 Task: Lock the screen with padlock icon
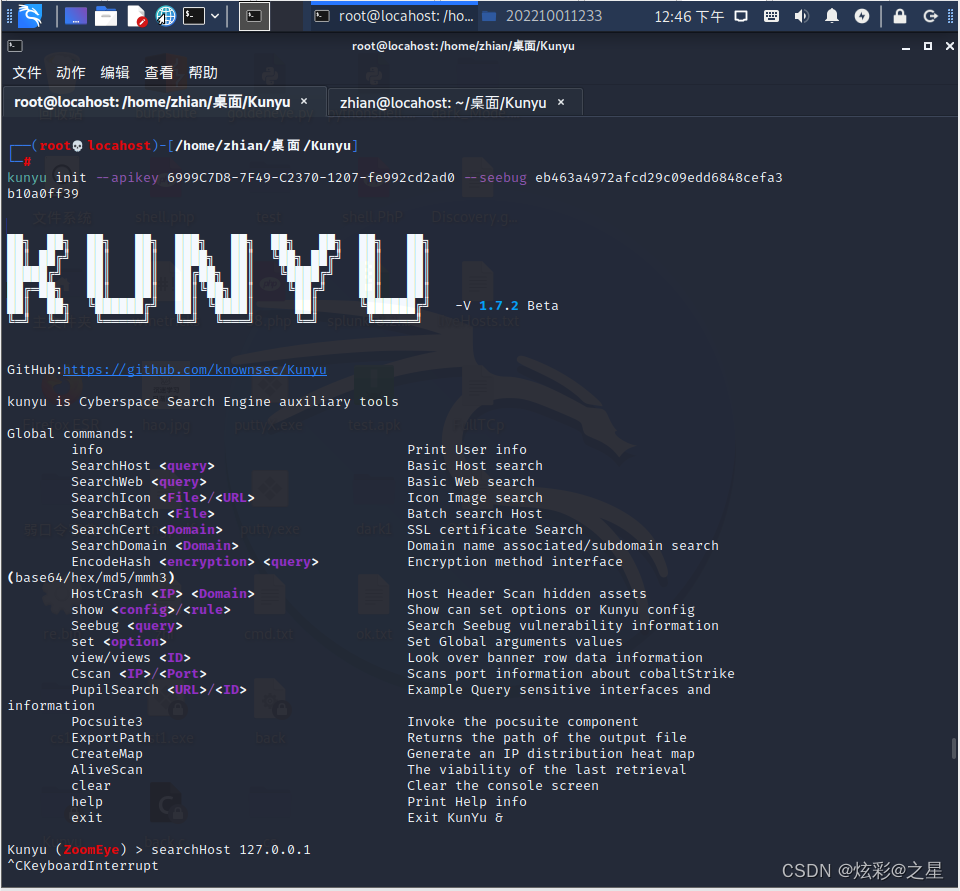click(899, 16)
